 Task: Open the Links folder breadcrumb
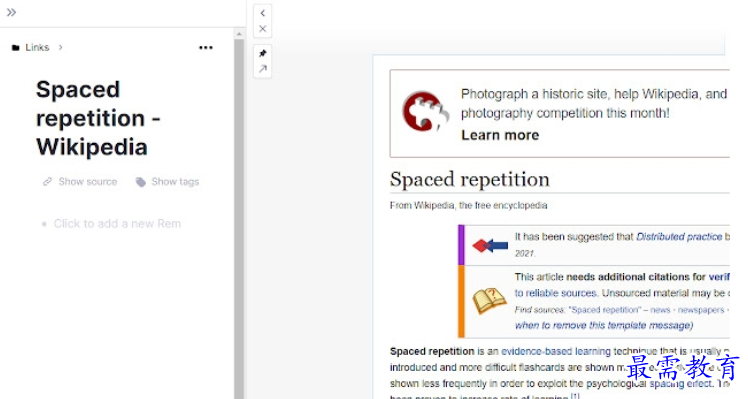tap(37, 47)
